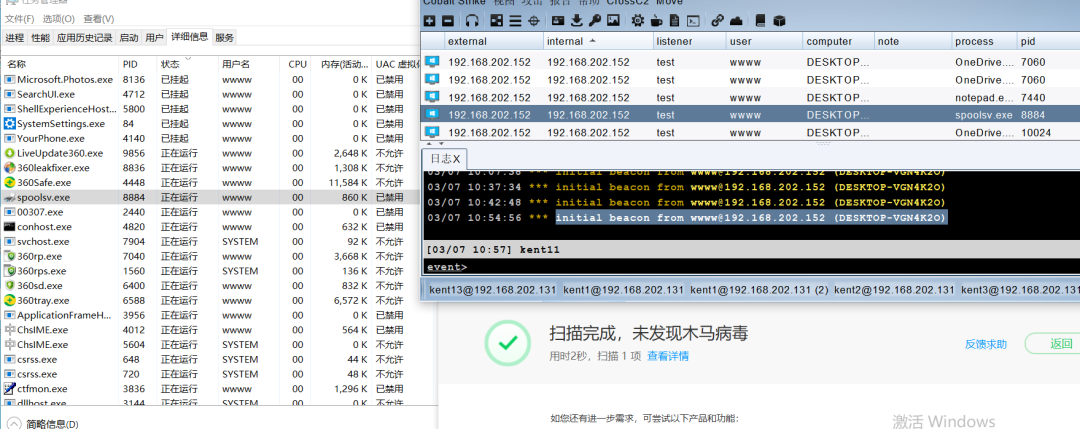Image resolution: width=1080 pixels, height=429 pixels.
Task: Click the cube About icon in toolbar
Action: tap(779, 21)
